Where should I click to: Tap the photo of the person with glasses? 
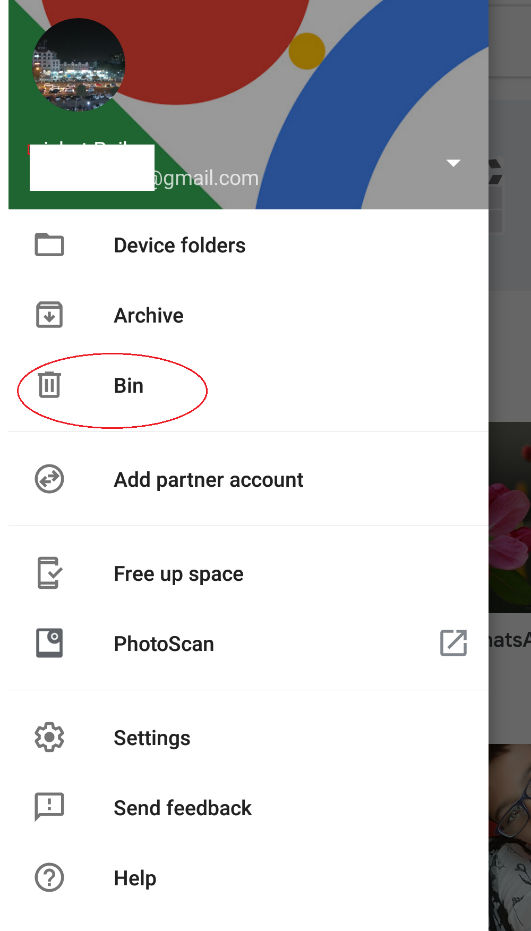(x=510, y=837)
